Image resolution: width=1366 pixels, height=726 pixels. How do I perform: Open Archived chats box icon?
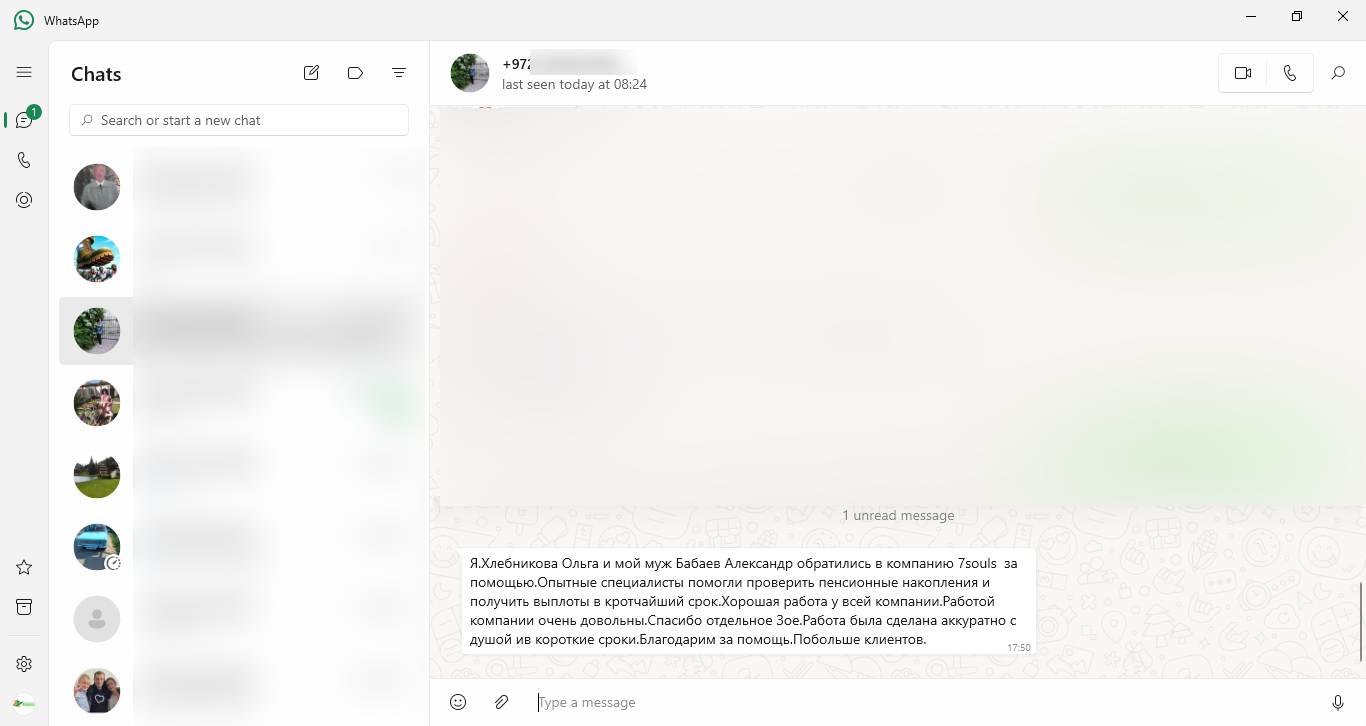[24, 607]
